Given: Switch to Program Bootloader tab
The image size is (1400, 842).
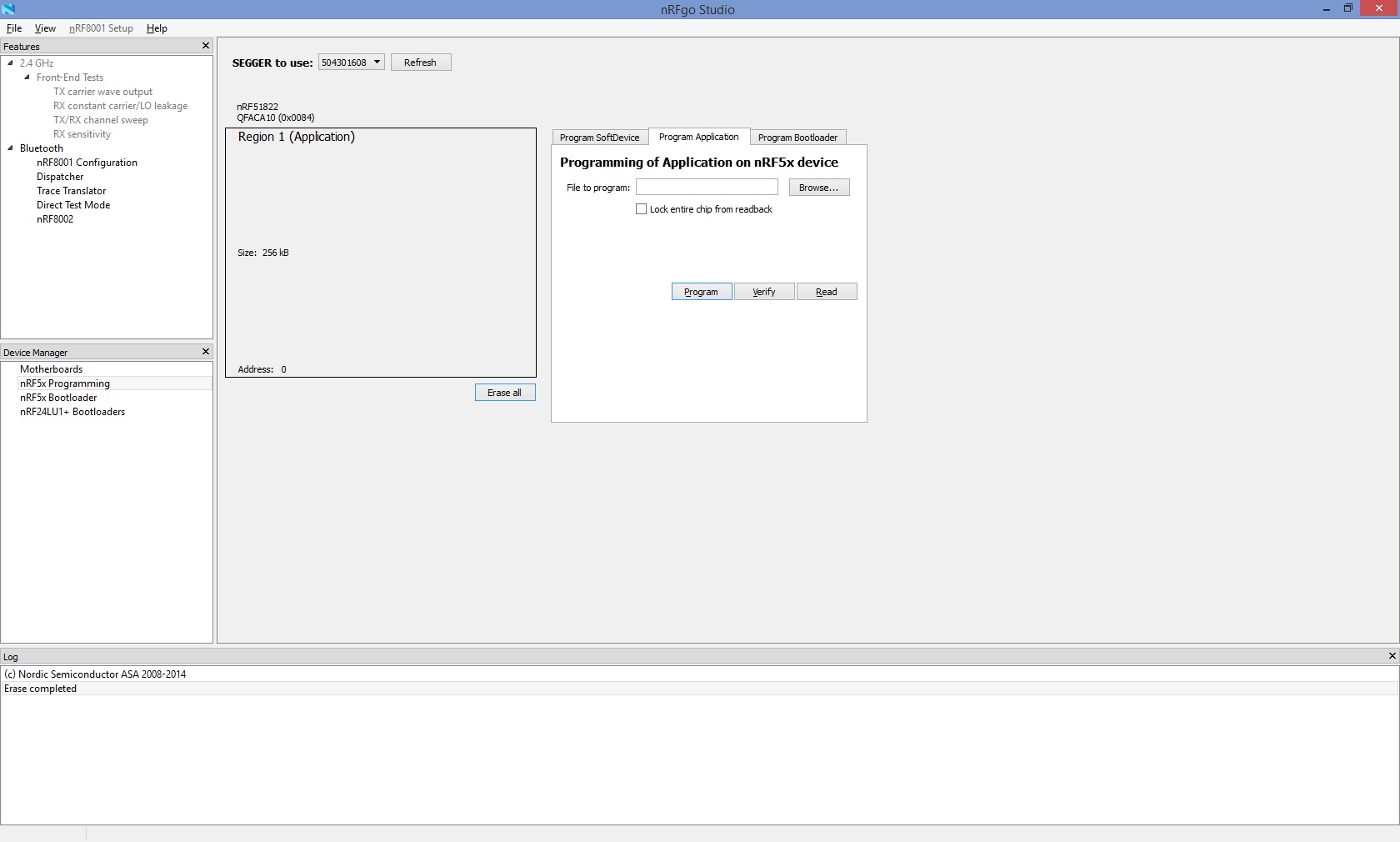Looking at the screenshot, I should click(797, 138).
